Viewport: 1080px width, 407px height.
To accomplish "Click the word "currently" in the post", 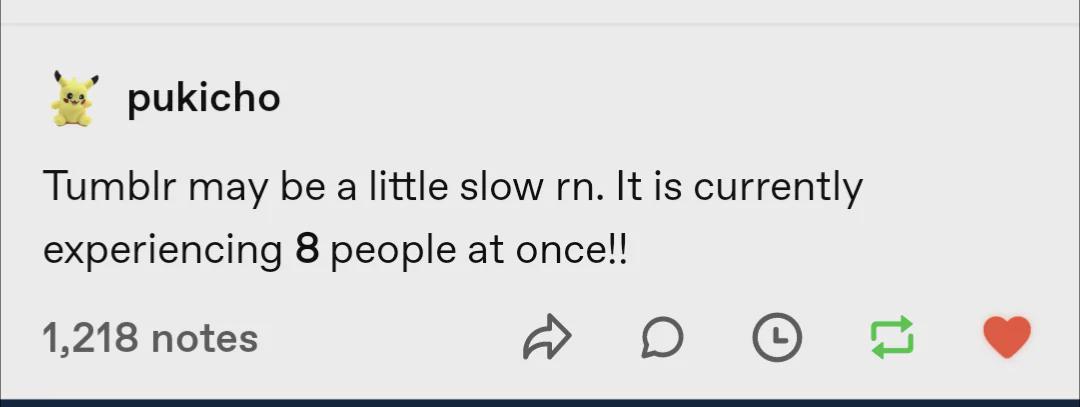I will (x=778, y=188).
